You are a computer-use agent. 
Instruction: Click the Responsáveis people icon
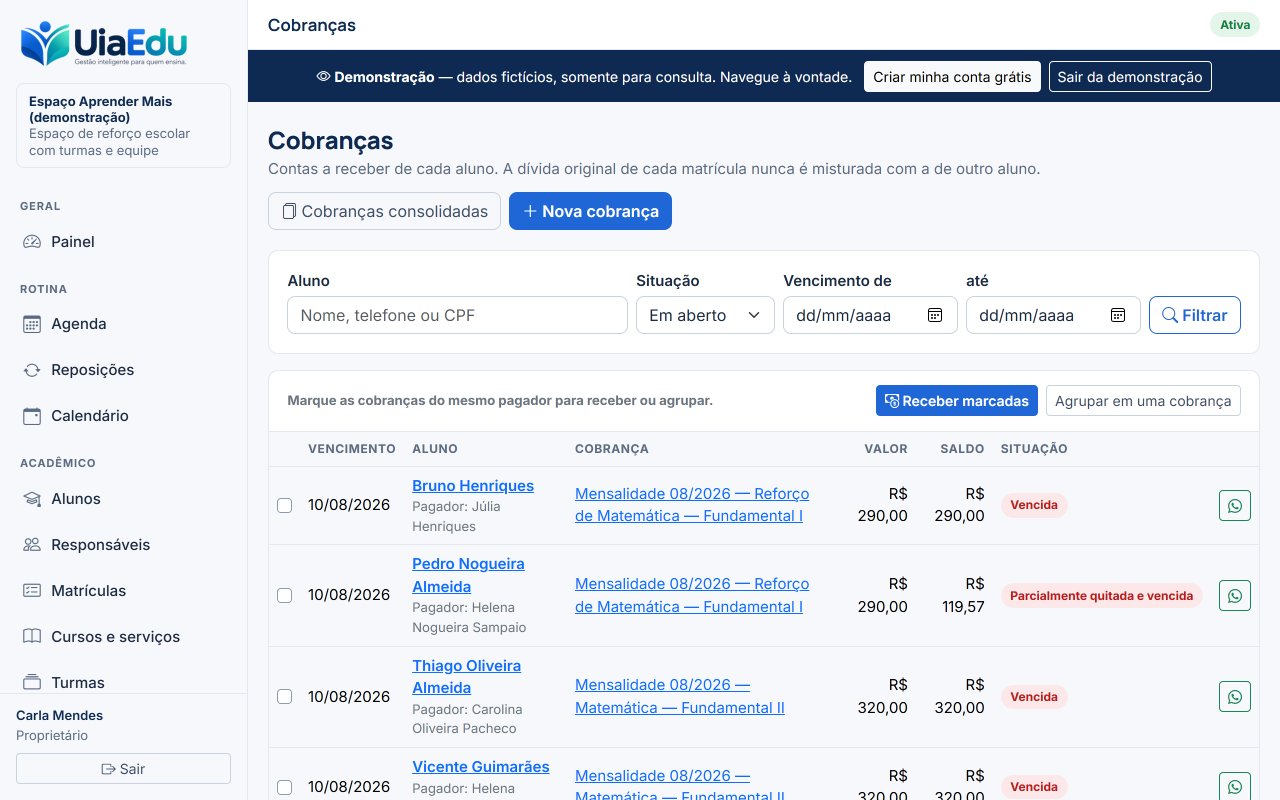[32, 545]
